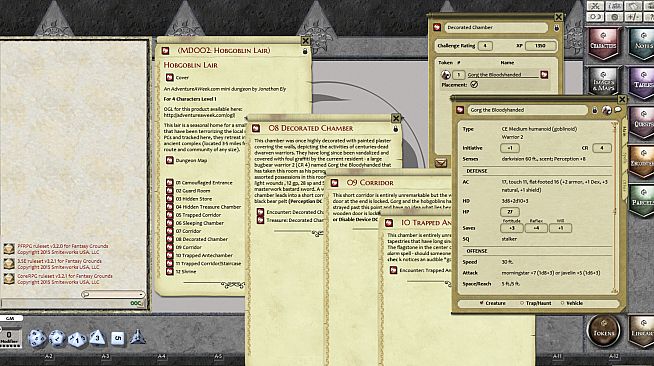Click the chat entry input line
The height and width of the screenshot is (366, 654).
point(65,303)
